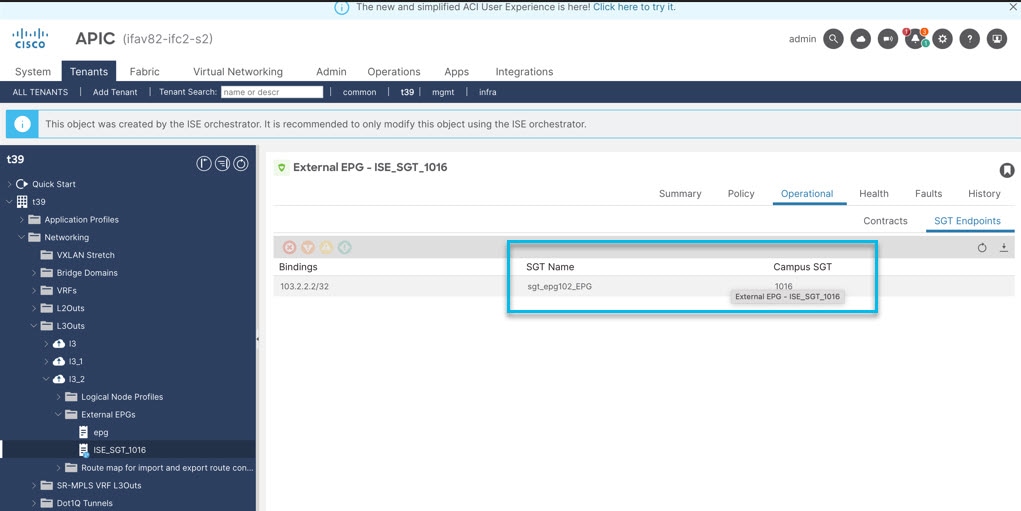Click the admin username in header

click(x=802, y=39)
